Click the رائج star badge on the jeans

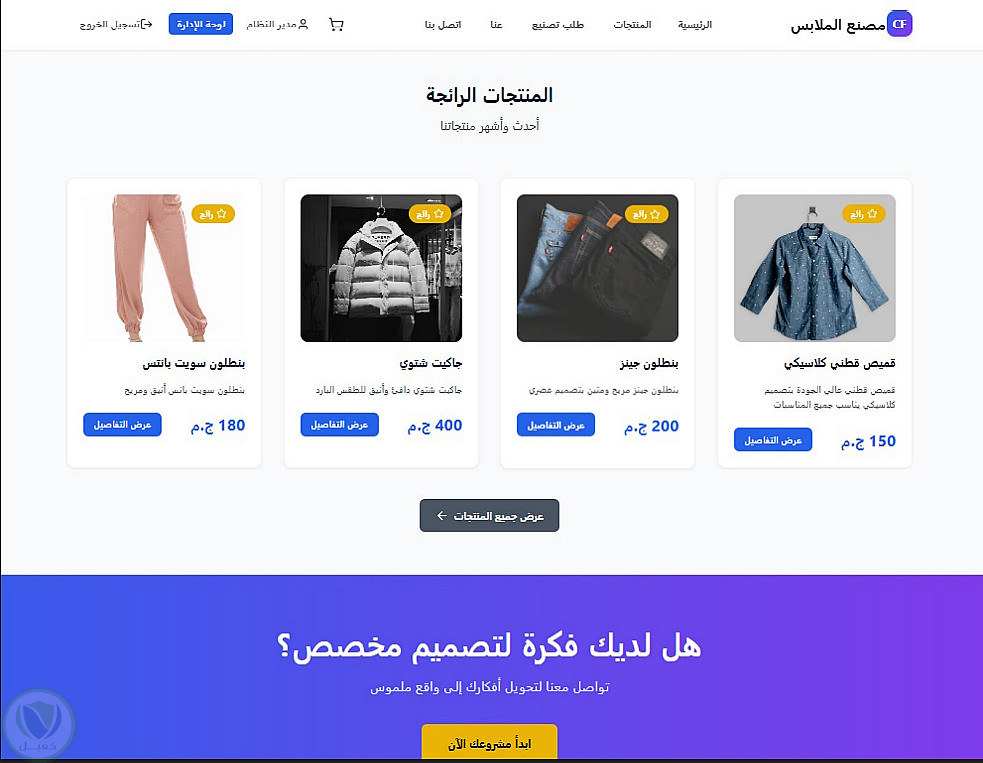click(x=647, y=214)
